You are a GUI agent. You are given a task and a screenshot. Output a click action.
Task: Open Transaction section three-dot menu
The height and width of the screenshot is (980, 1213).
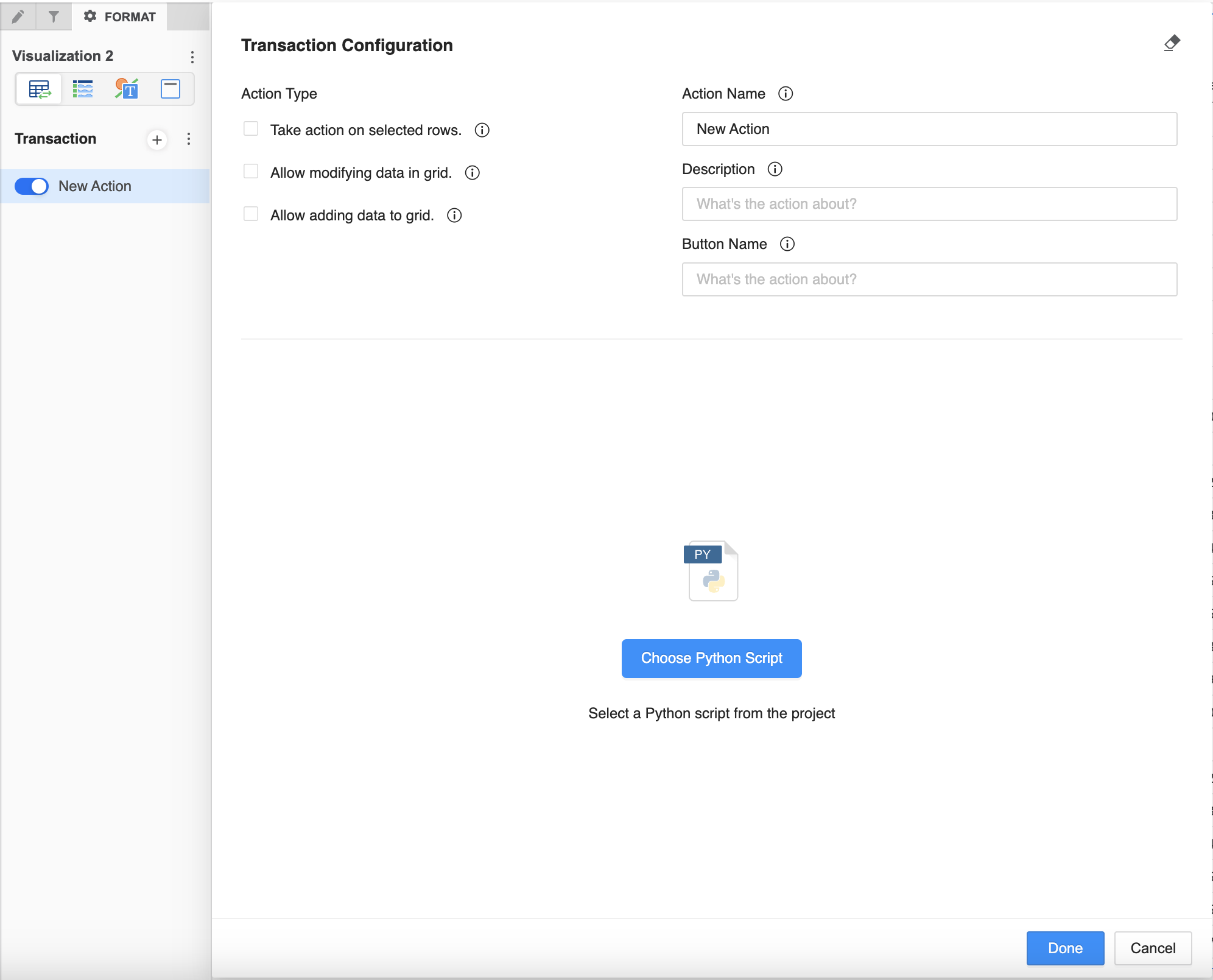pyautogui.click(x=189, y=139)
